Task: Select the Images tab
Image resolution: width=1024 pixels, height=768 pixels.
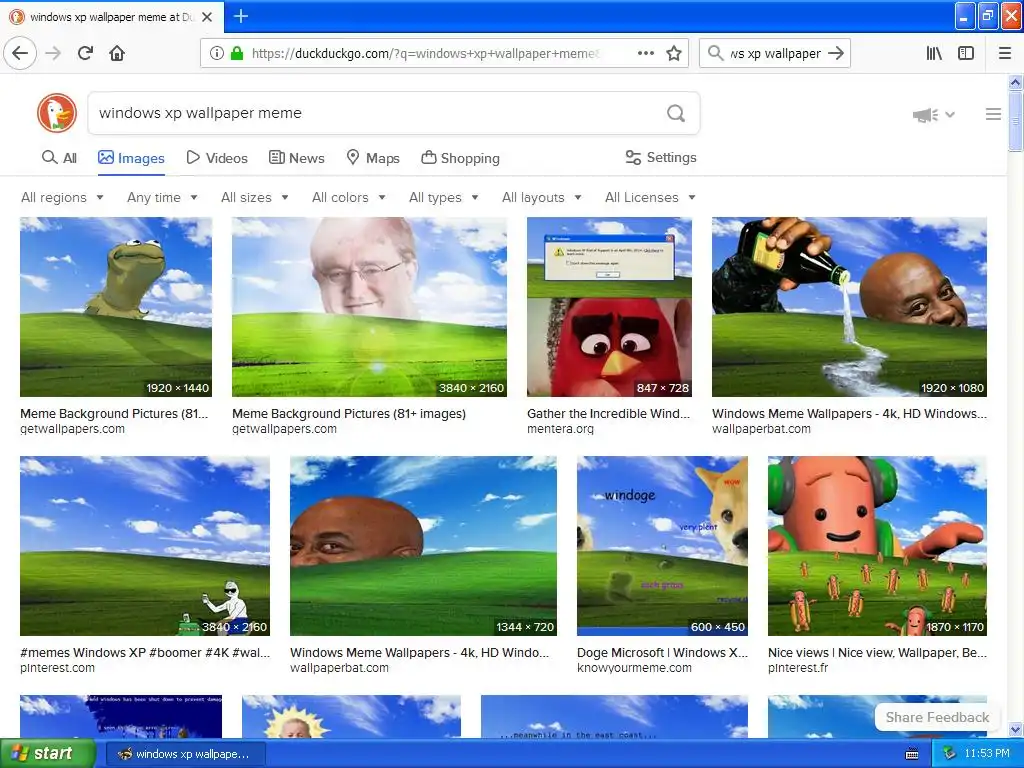Action: click(x=131, y=158)
